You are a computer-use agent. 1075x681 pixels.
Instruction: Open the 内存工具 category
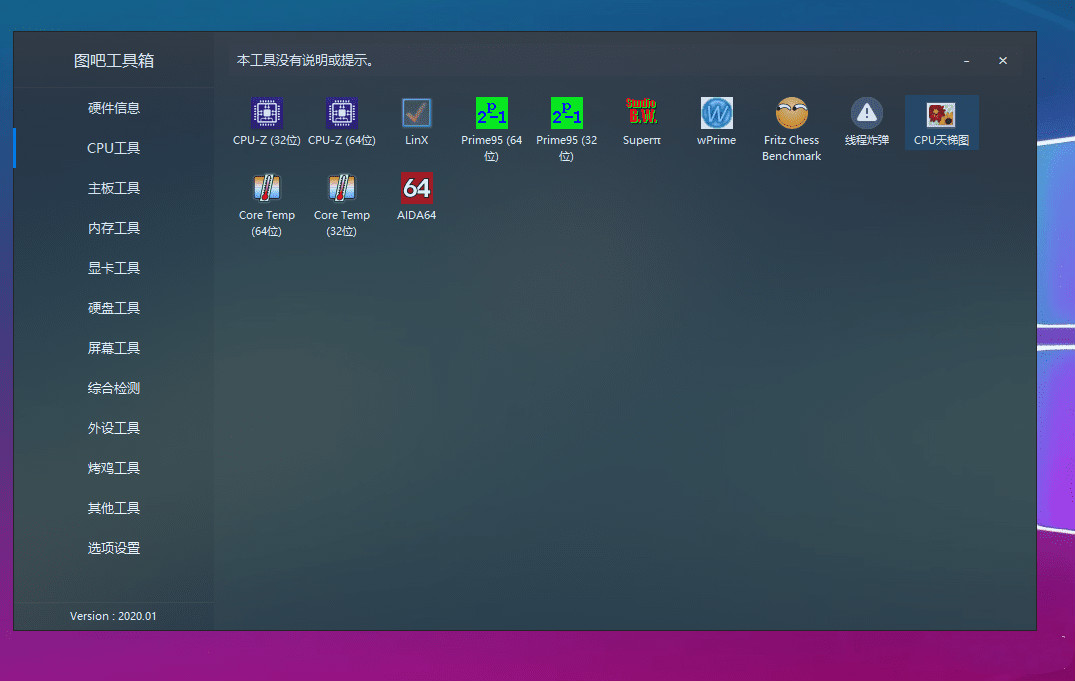(x=114, y=228)
